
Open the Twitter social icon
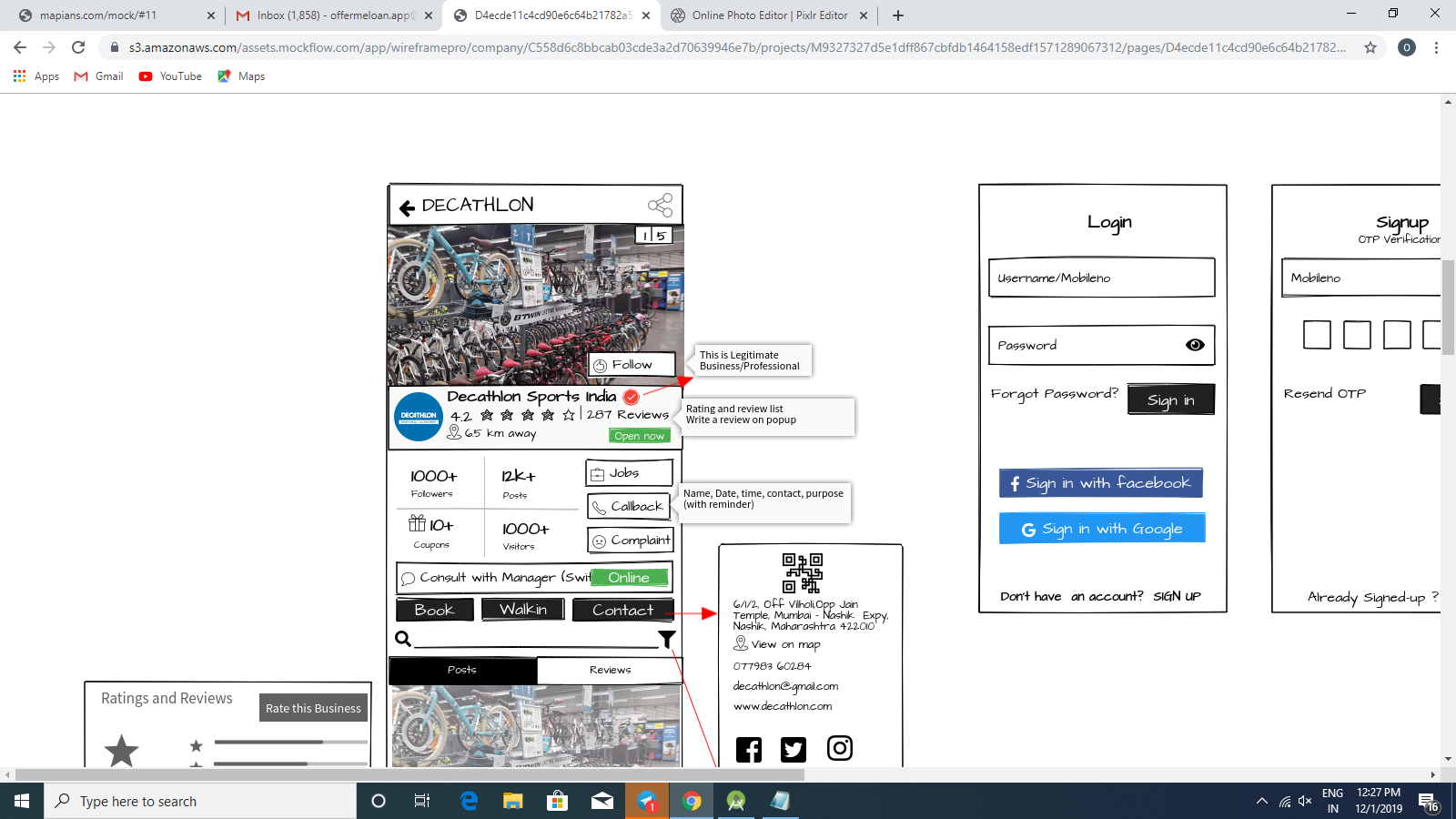794,750
